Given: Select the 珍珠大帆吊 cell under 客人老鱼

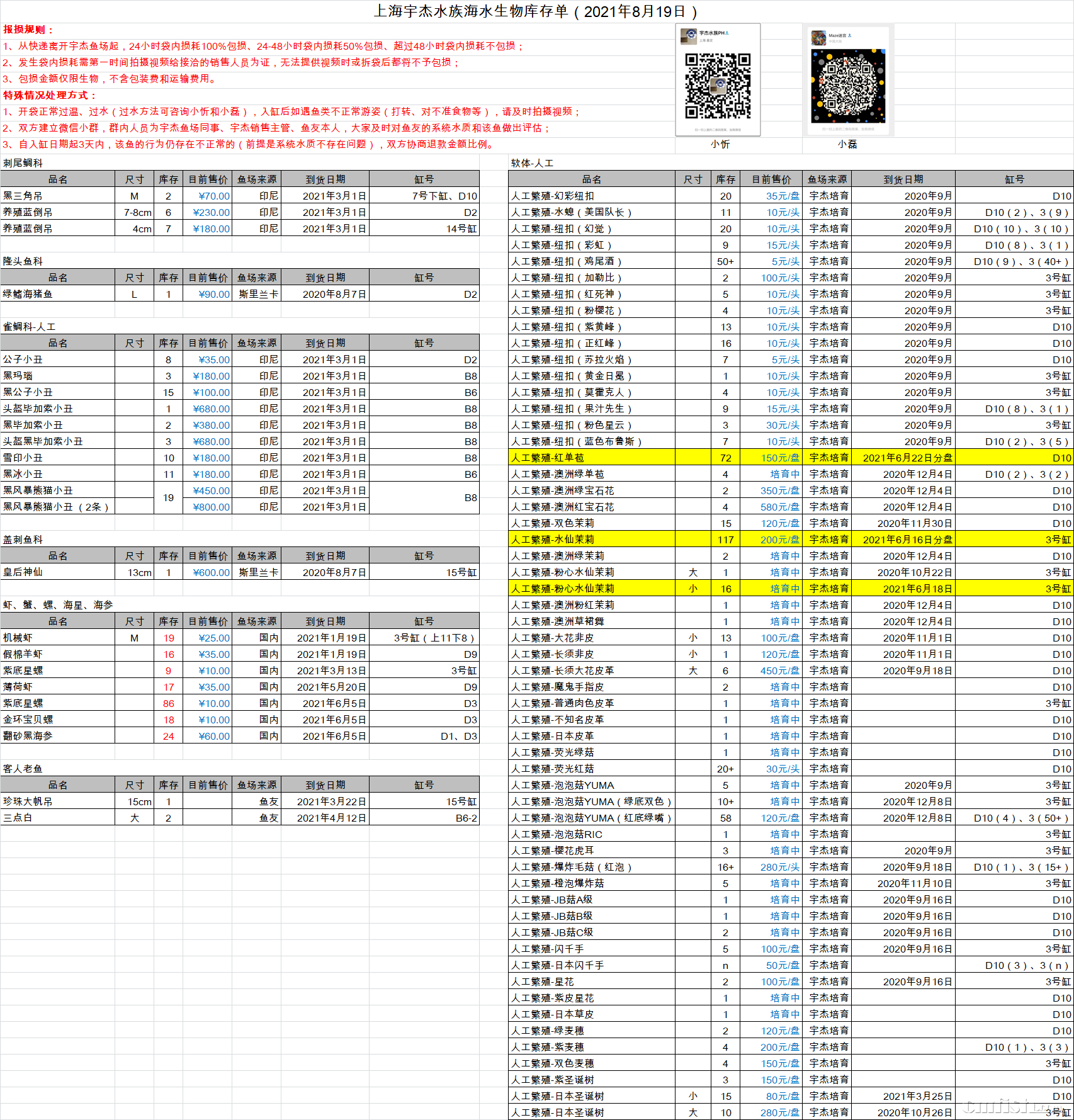Looking at the screenshot, I should point(58,801).
